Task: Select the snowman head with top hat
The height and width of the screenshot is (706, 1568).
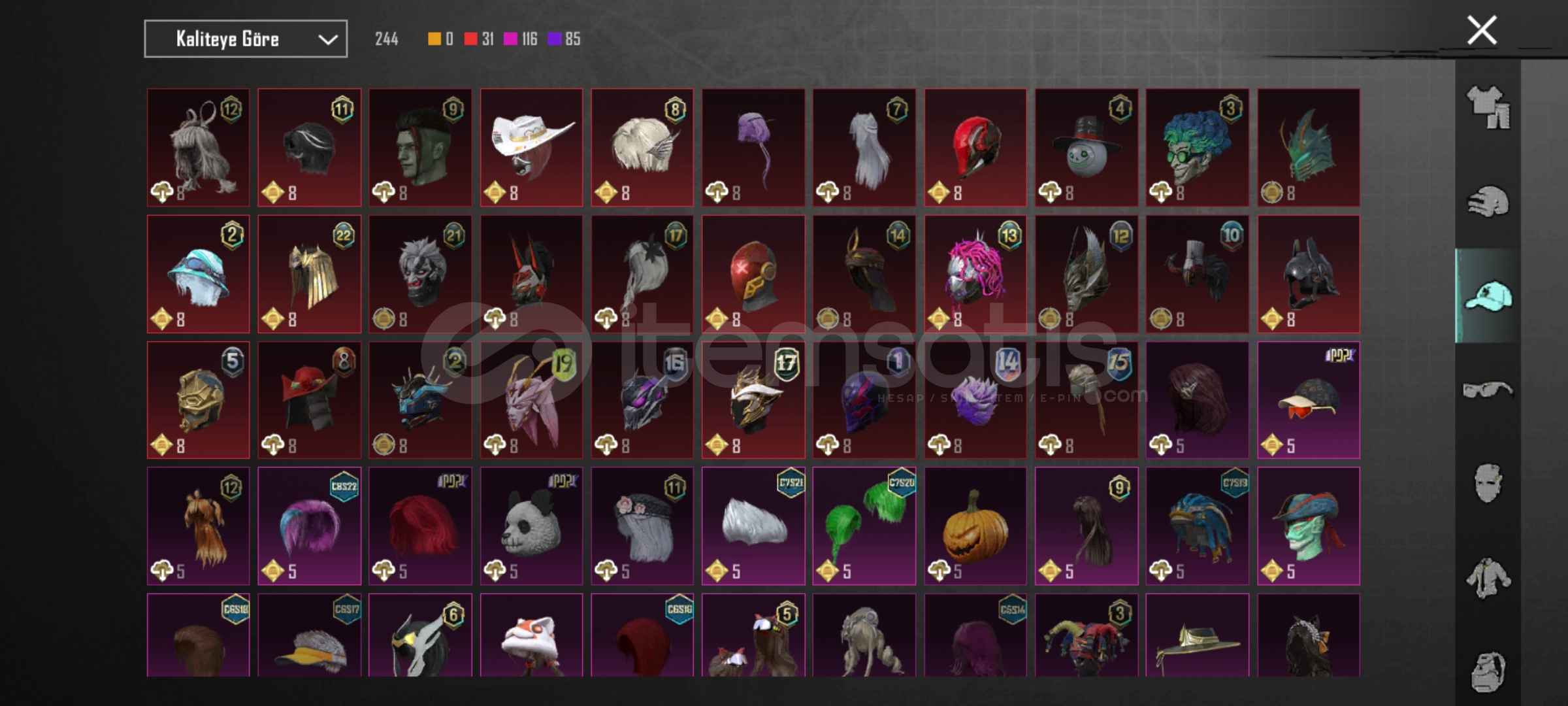Action: tap(1086, 148)
